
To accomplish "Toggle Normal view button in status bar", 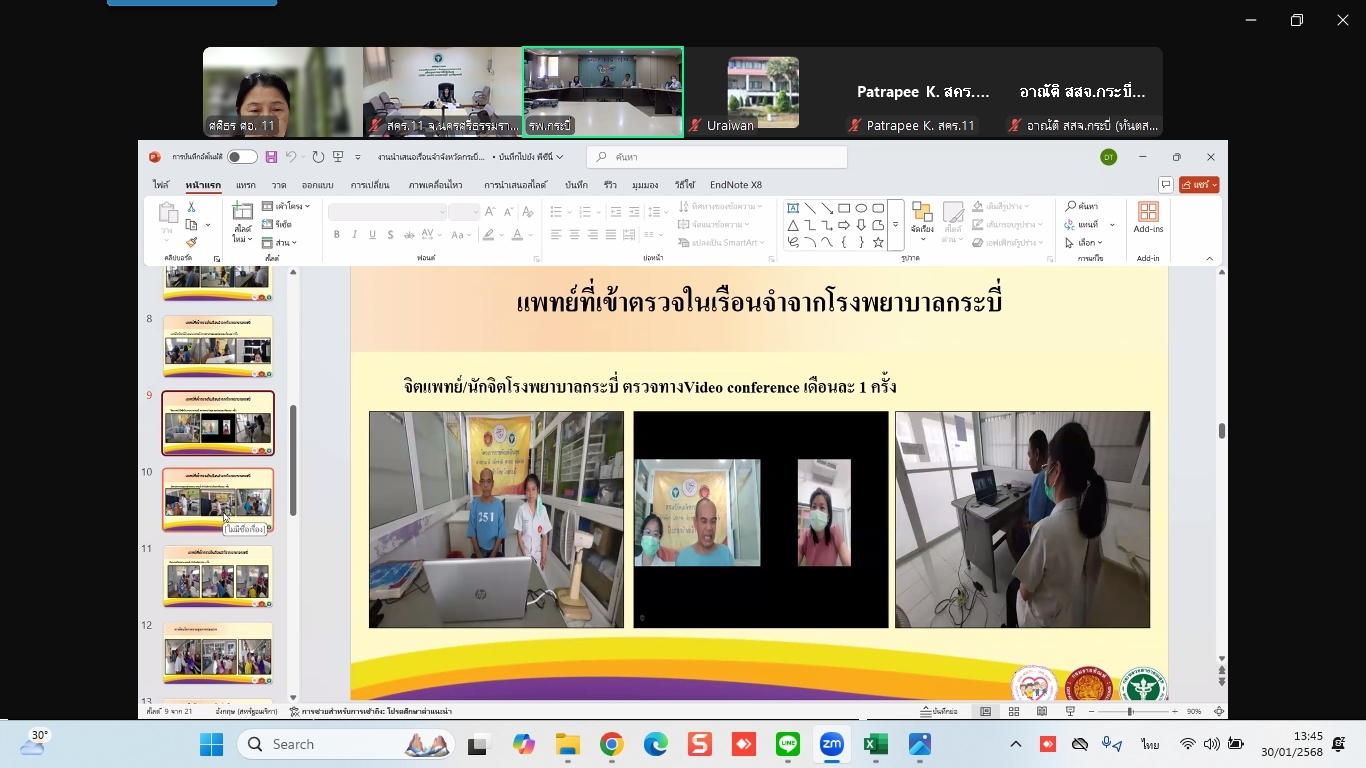I will click(986, 711).
